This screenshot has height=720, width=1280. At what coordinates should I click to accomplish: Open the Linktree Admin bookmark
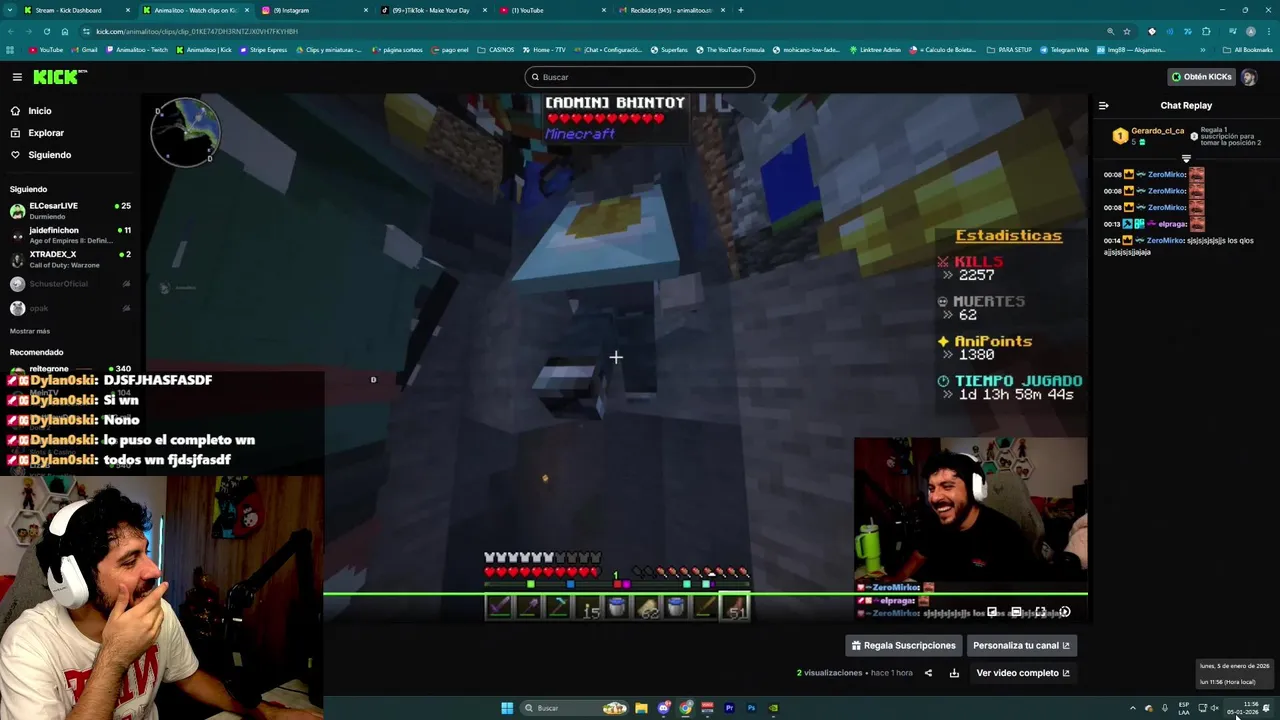(x=875, y=49)
